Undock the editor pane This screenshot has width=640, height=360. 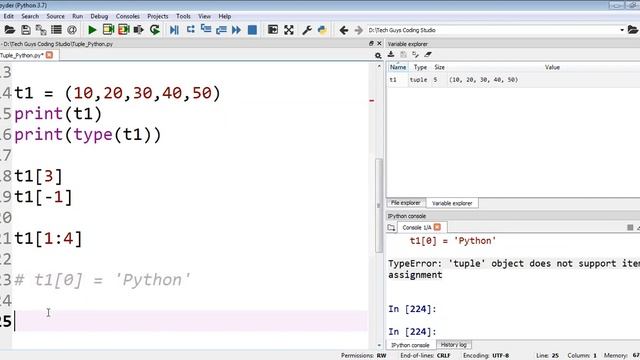(x=371, y=43)
